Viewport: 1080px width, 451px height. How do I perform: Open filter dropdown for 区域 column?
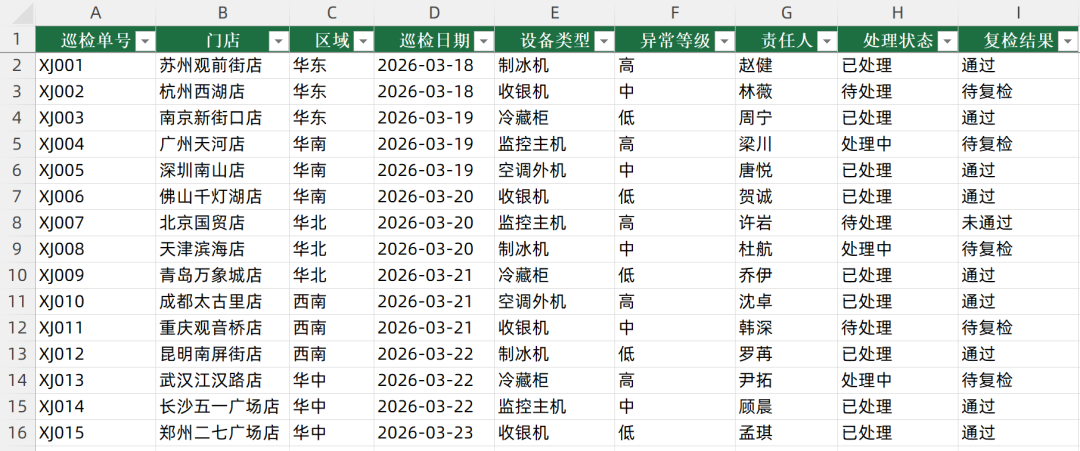coord(364,41)
